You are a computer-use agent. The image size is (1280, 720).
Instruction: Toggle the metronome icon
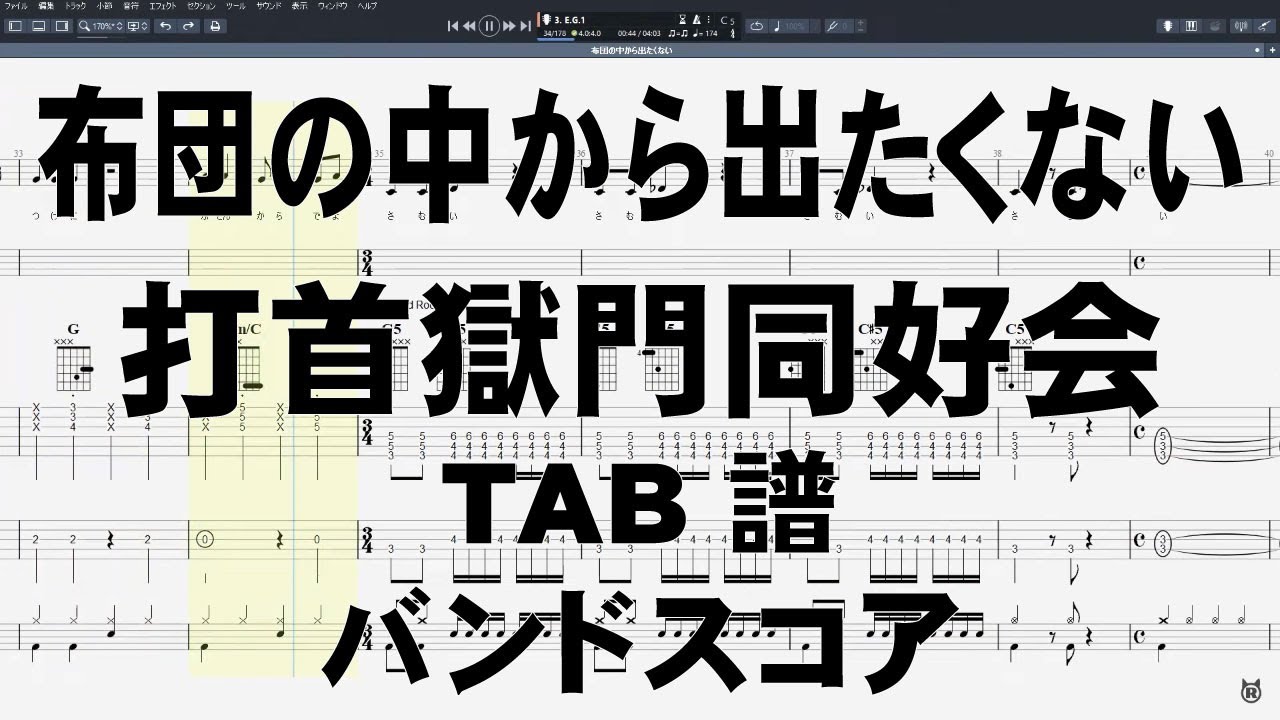point(697,19)
